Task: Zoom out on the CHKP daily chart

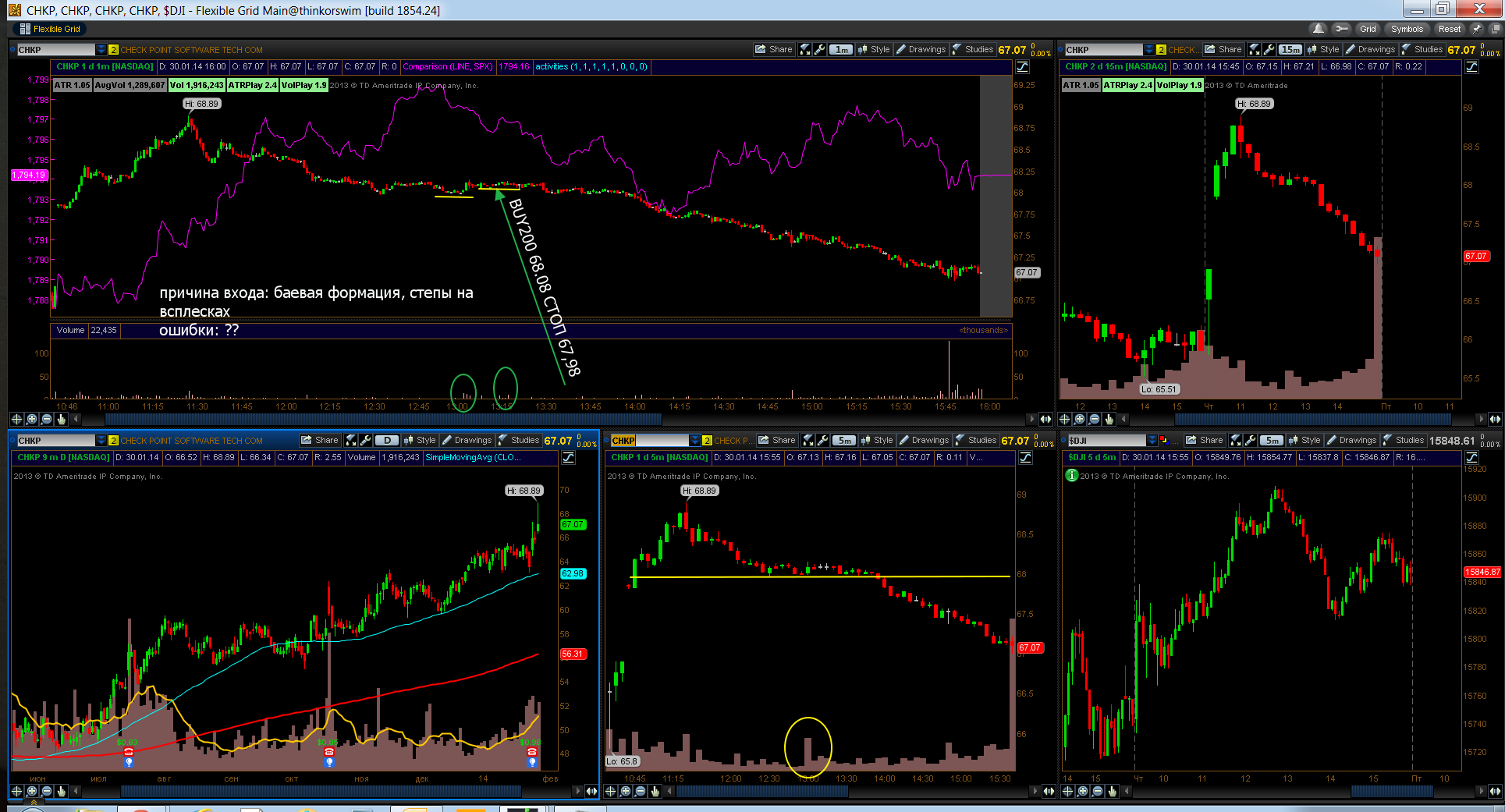Action: [46, 791]
